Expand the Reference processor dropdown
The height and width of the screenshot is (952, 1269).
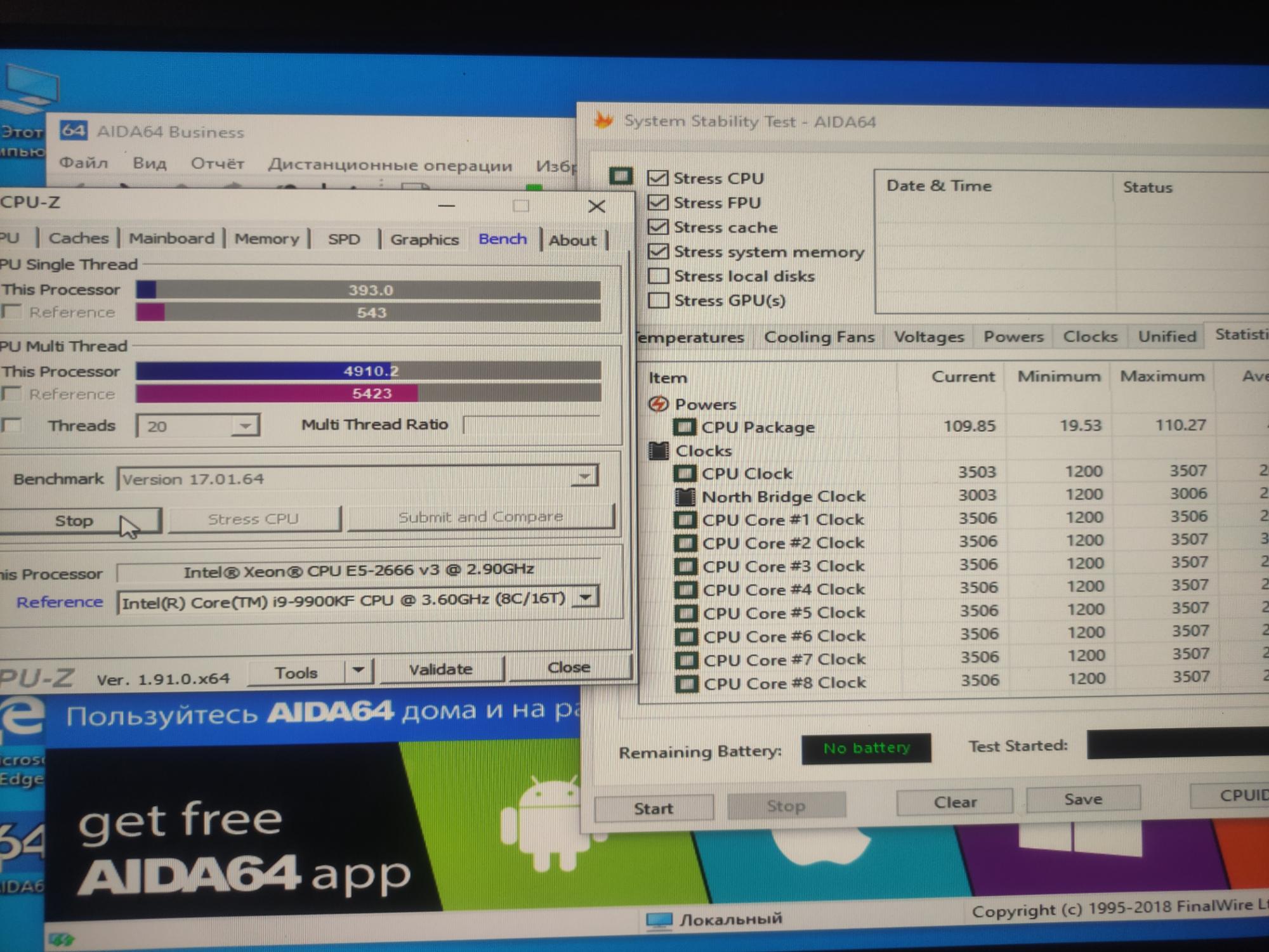pos(586,597)
